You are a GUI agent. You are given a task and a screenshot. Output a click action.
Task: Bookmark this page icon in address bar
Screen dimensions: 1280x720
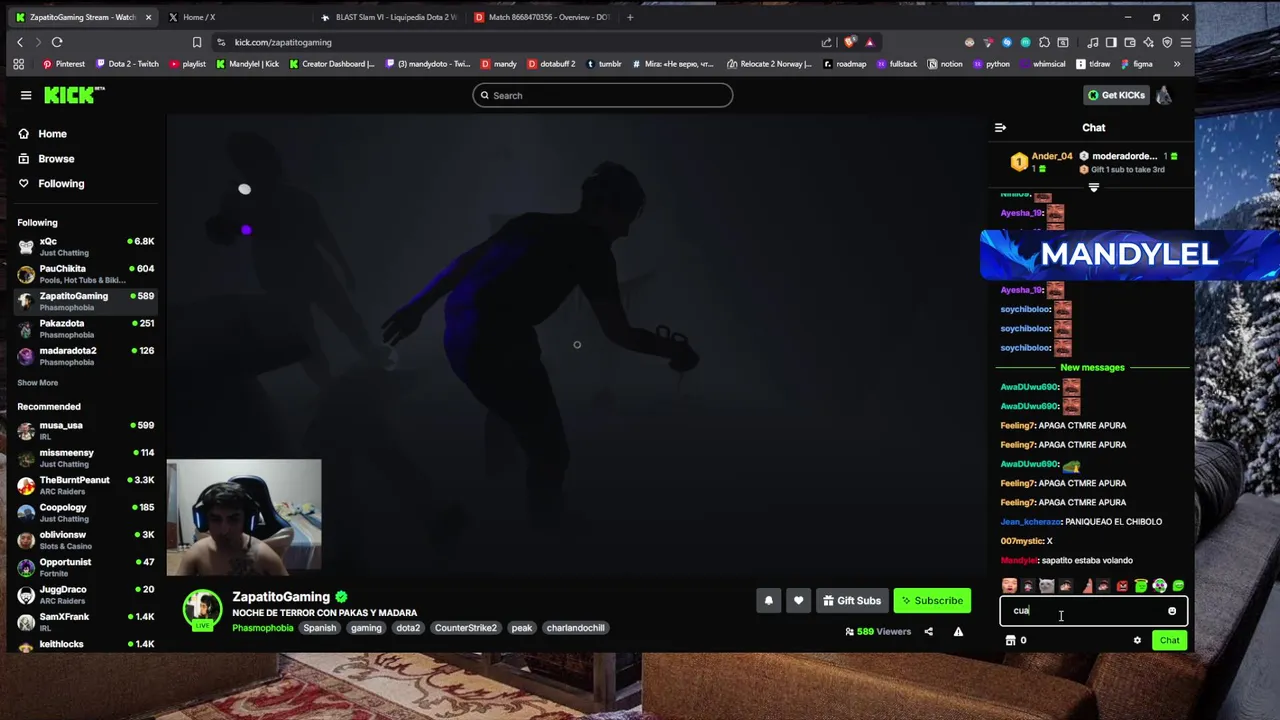[x=197, y=42]
